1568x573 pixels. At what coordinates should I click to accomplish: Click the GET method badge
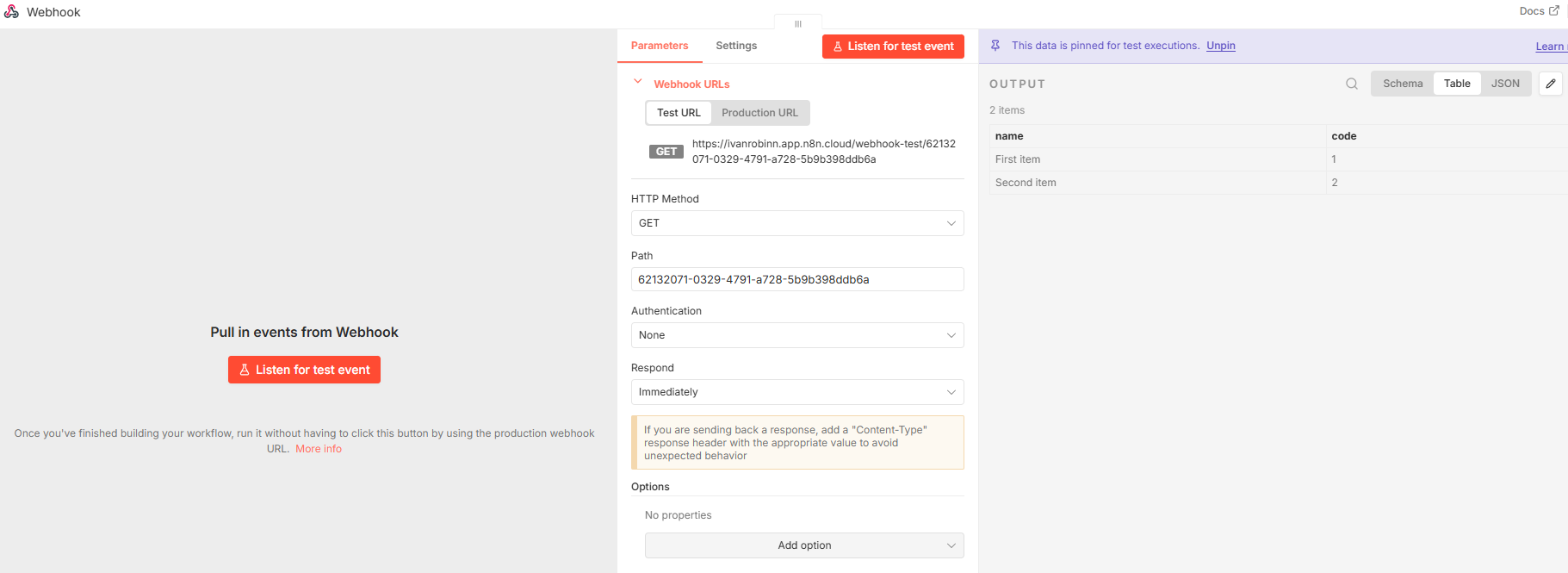pos(666,152)
